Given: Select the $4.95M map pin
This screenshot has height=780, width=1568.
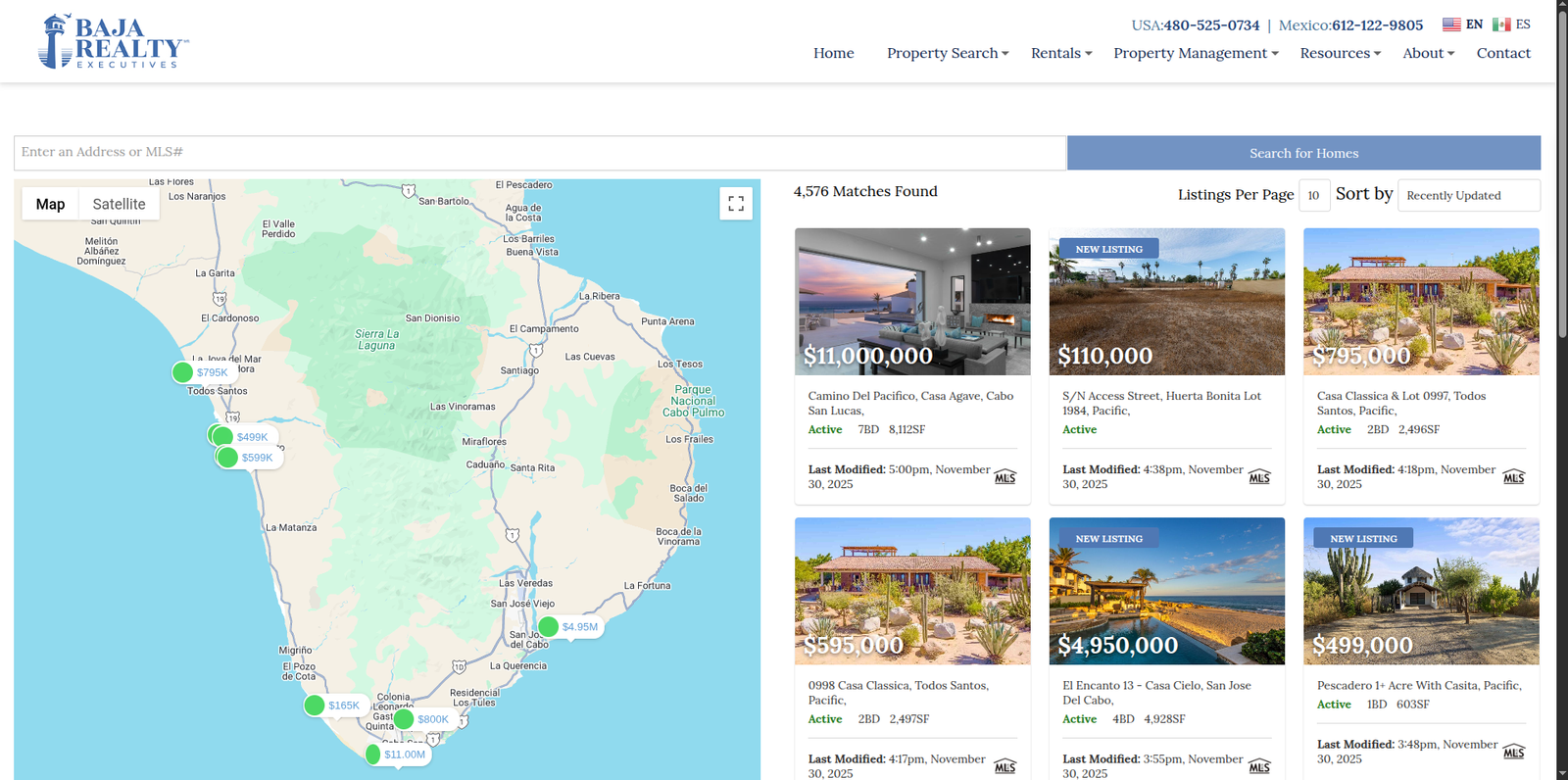Looking at the screenshot, I should (x=568, y=627).
